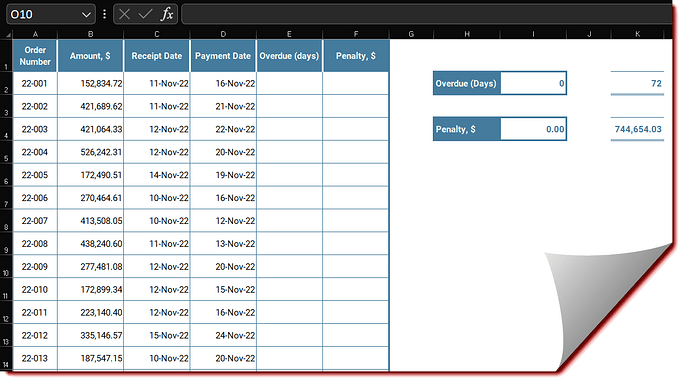Click inside the formula bar input
Screen dimensions: 690x389
(x=426, y=15)
